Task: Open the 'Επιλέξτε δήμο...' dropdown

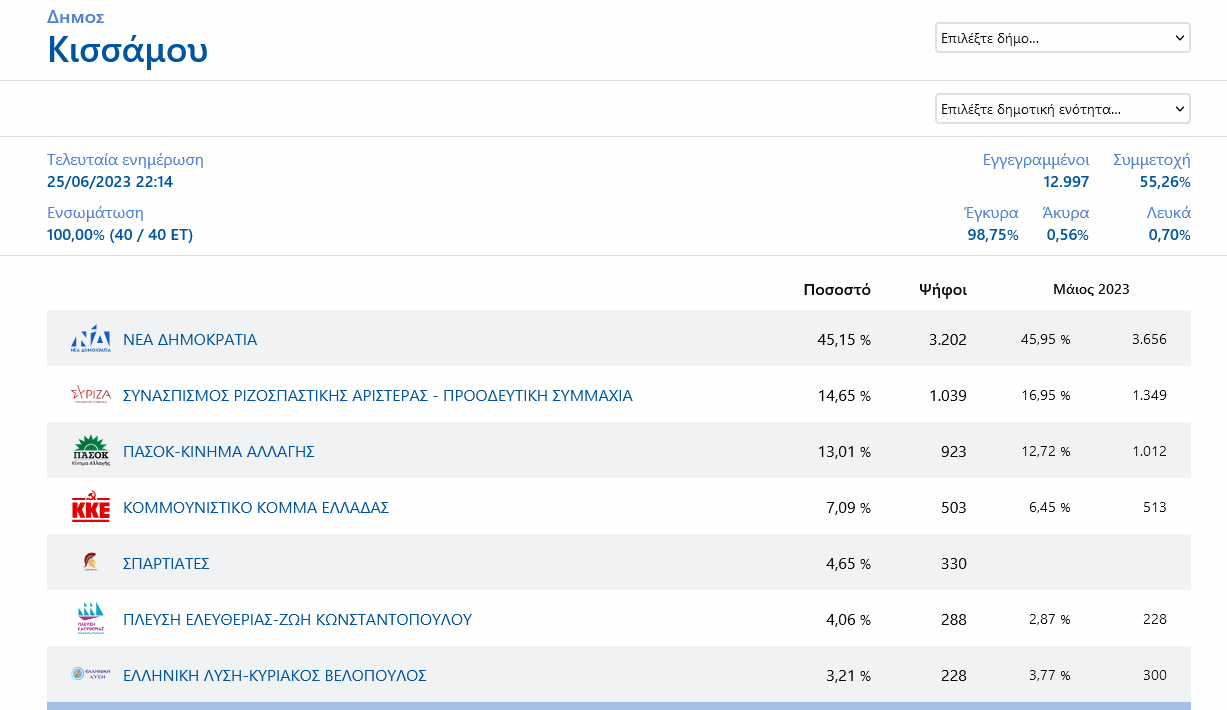Action: point(1062,38)
